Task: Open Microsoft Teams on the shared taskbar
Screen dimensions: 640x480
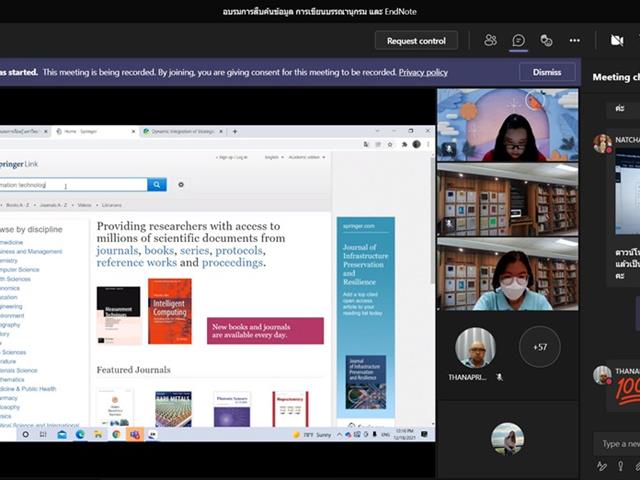Action: [135, 435]
